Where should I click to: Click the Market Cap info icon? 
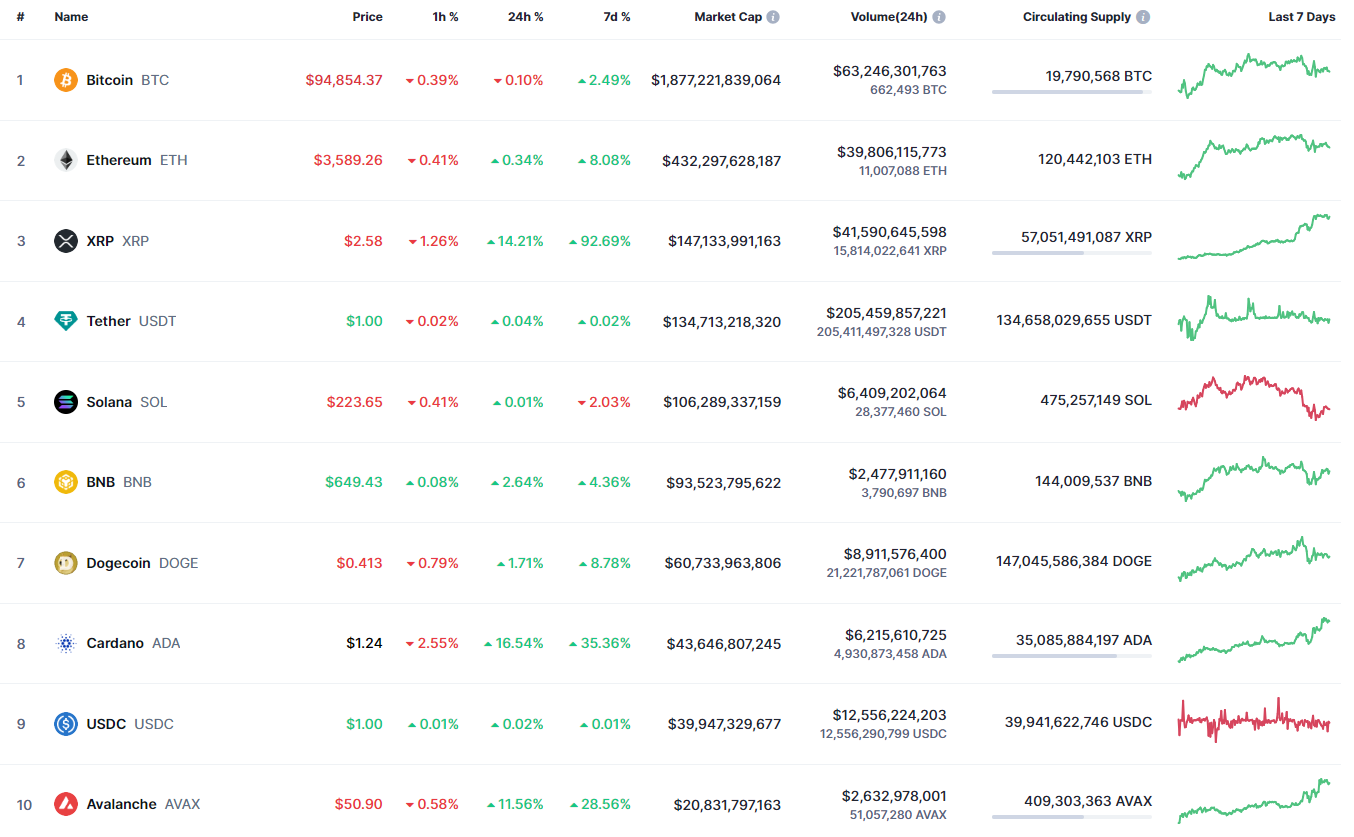pos(773,17)
